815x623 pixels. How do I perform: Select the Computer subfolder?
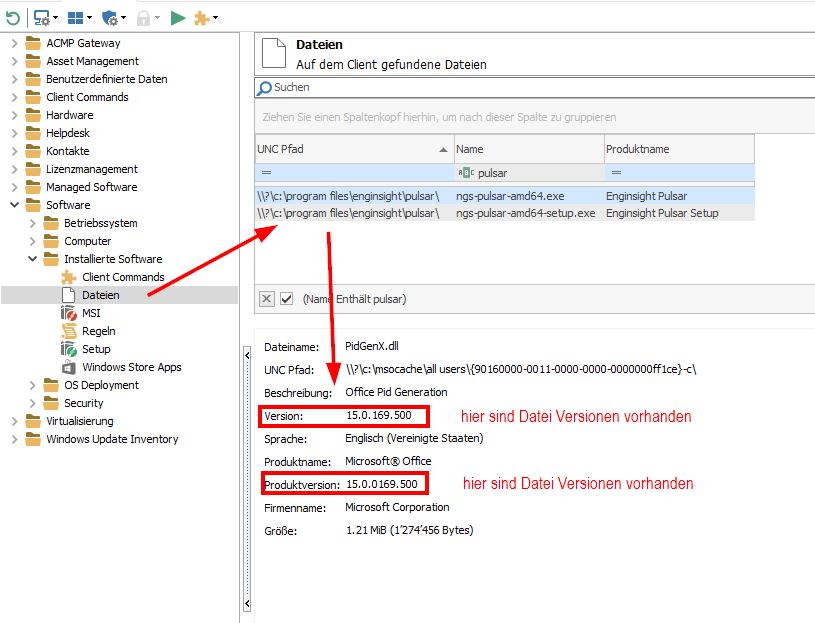pyautogui.click(x=87, y=242)
